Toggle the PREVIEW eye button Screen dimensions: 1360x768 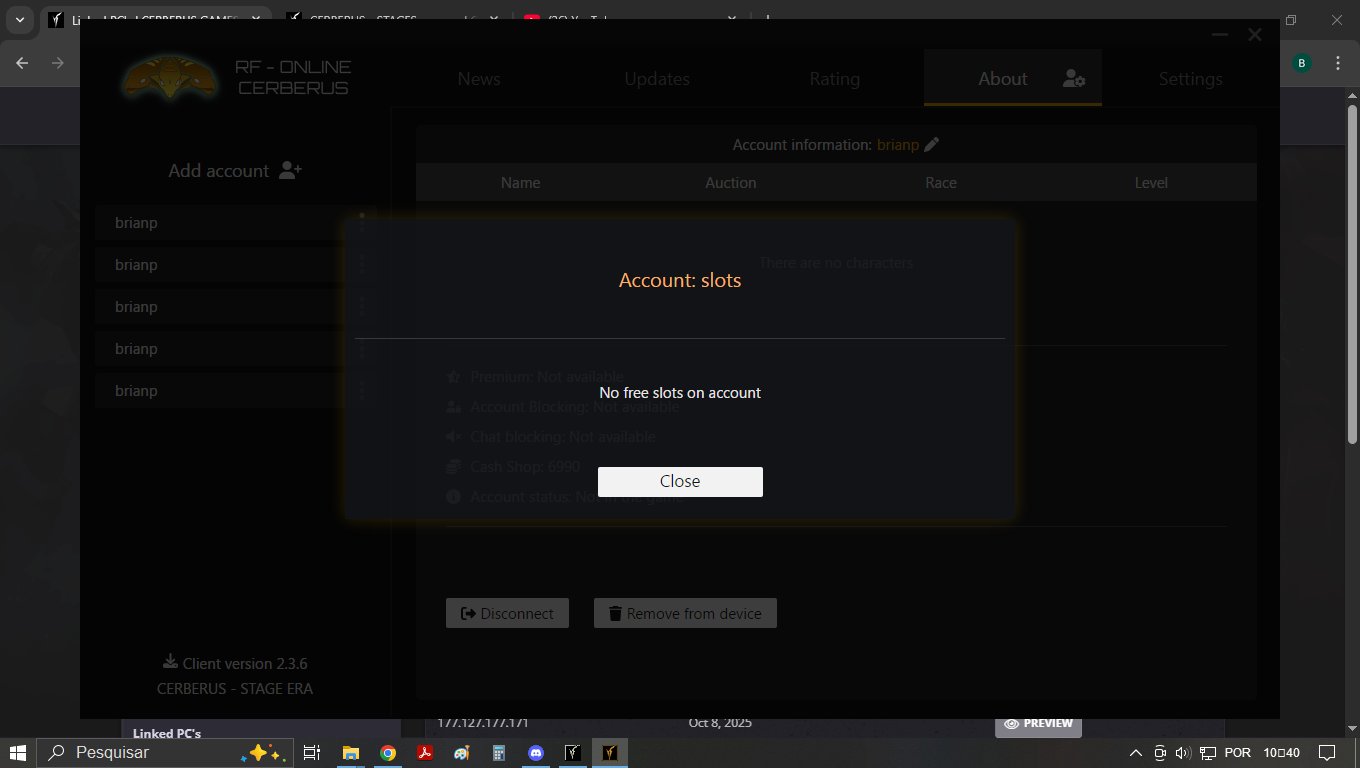click(x=1038, y=723)
